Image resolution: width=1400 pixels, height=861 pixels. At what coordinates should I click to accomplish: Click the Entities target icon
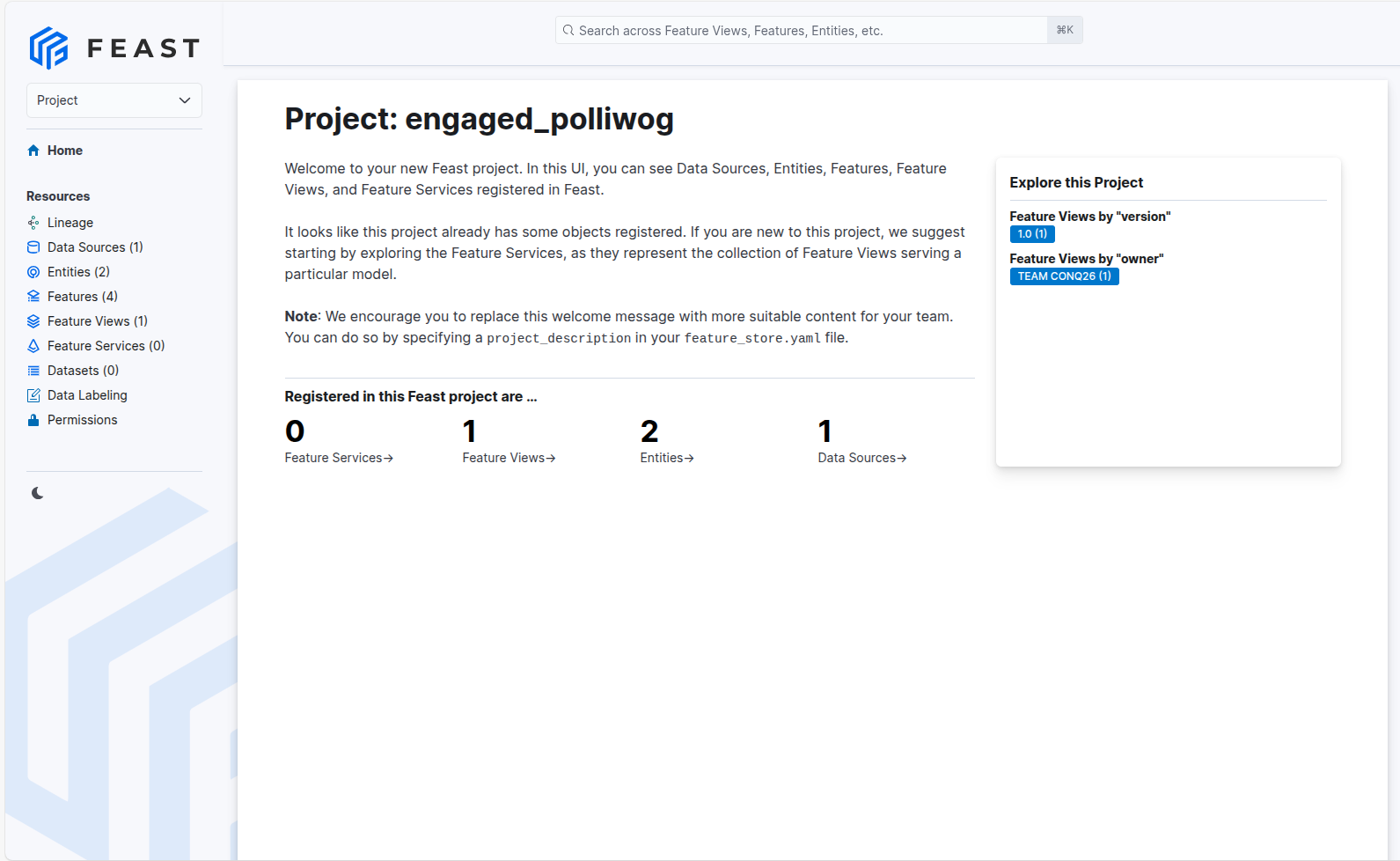33,272
